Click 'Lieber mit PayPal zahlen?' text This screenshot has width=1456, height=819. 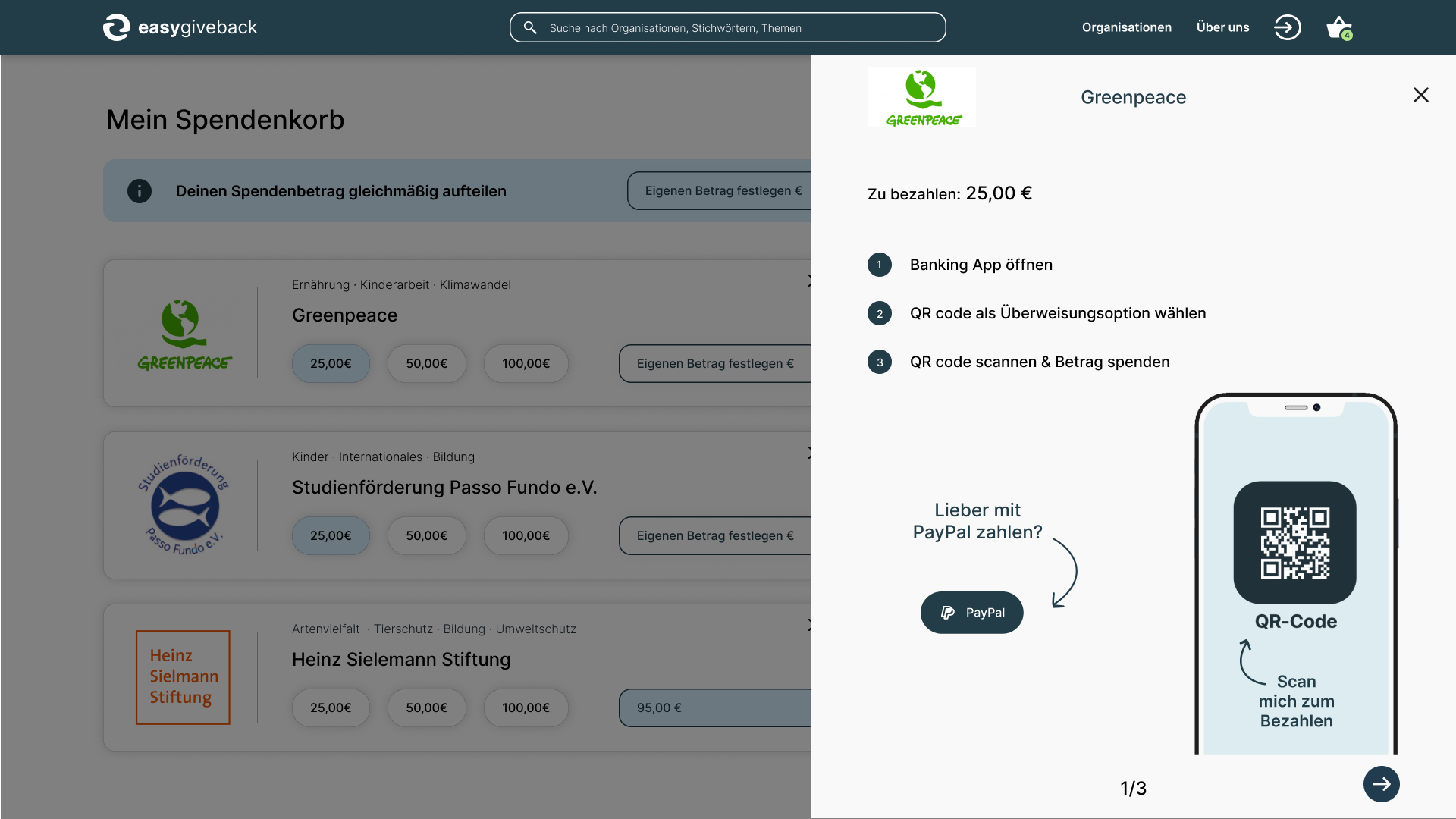click(x=977, y=521)
